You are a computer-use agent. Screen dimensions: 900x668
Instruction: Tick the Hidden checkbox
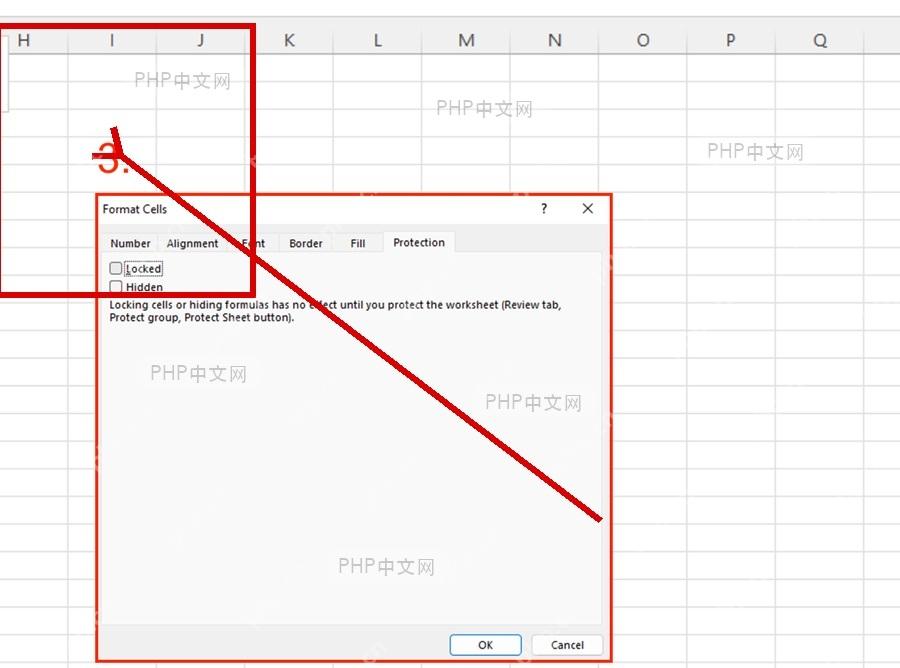point(116,286)
